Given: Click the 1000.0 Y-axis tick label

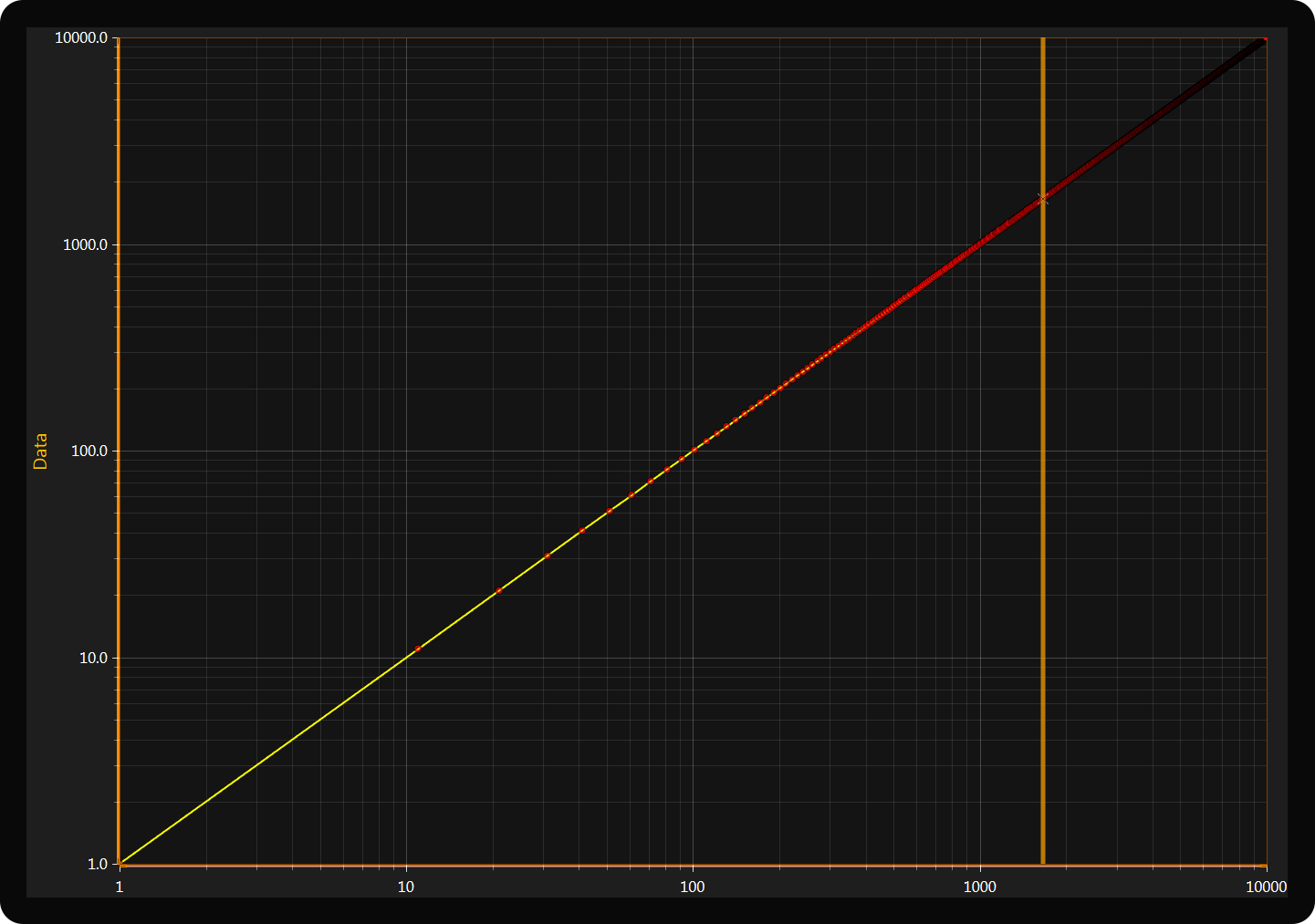Looking at the screenshot, I should [x=85, y=244].
